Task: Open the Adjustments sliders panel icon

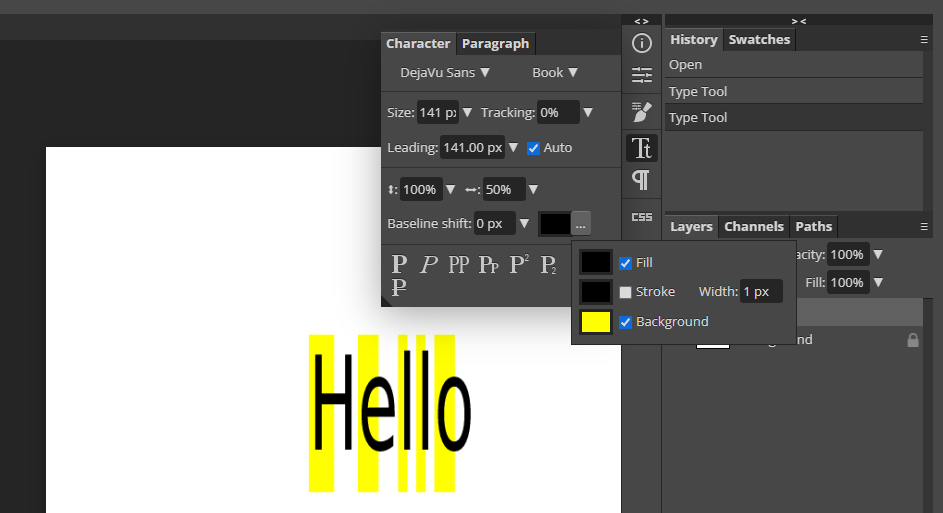Action: [642, 75]
